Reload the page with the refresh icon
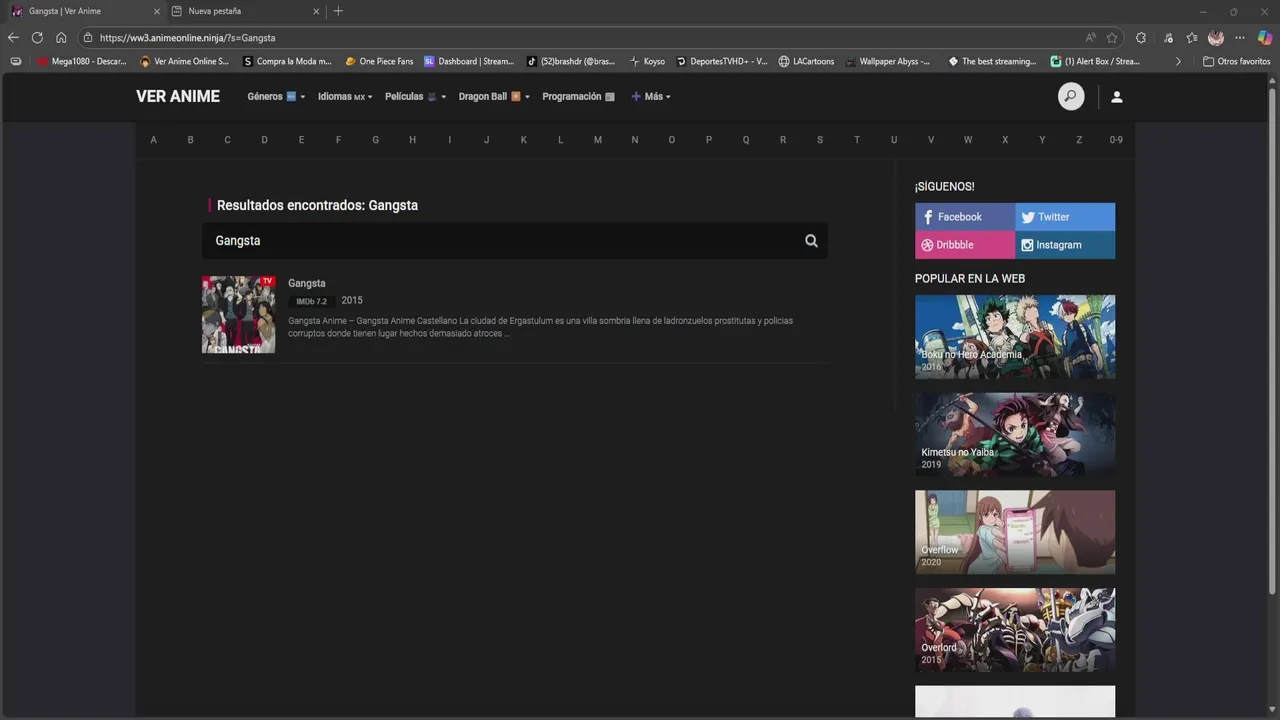1280x720 pixels. (x=37, y=38)
